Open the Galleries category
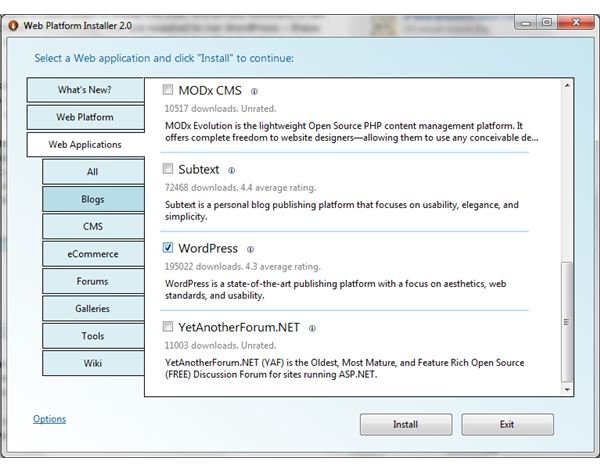600x464 pixels. click(x=93, y=308)
